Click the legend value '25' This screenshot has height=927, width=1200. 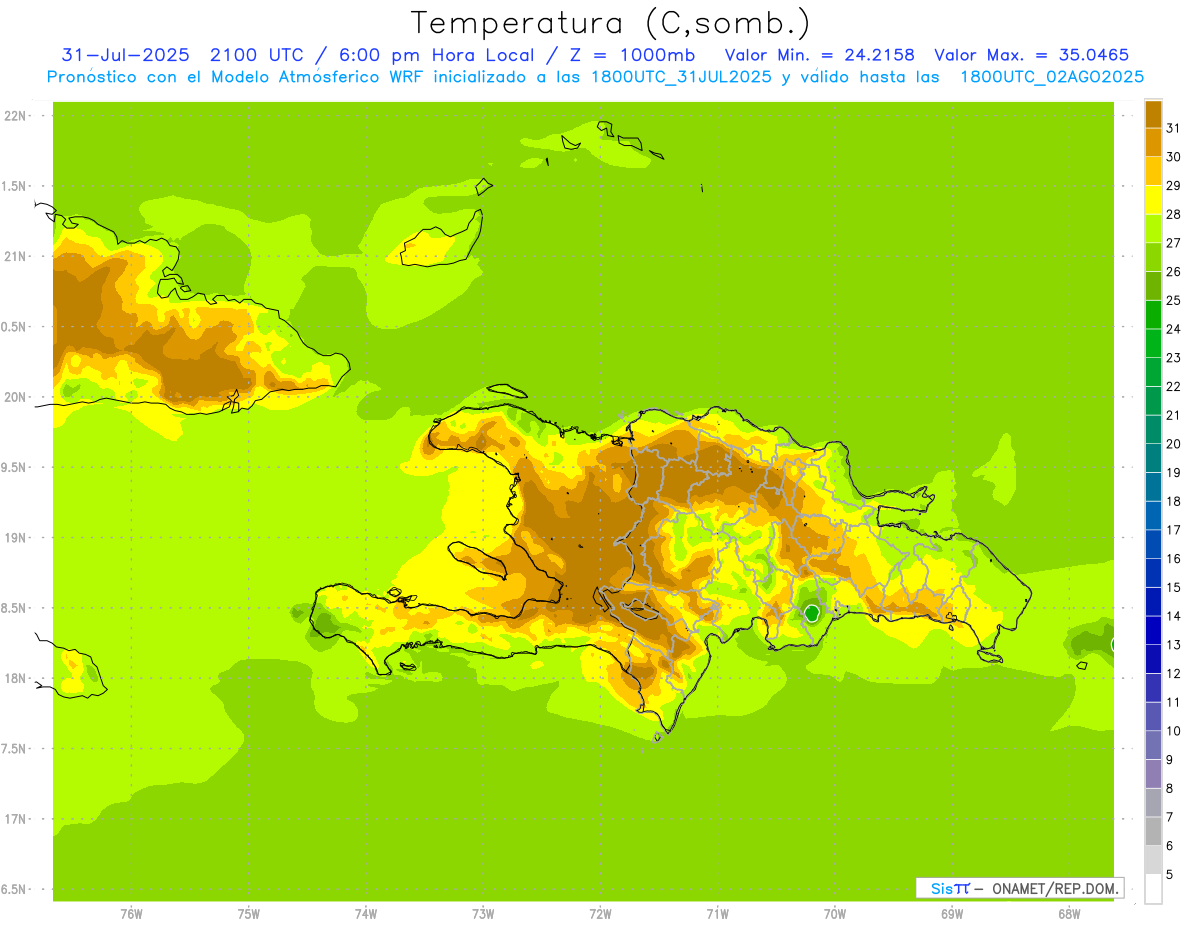point(1173,300)
